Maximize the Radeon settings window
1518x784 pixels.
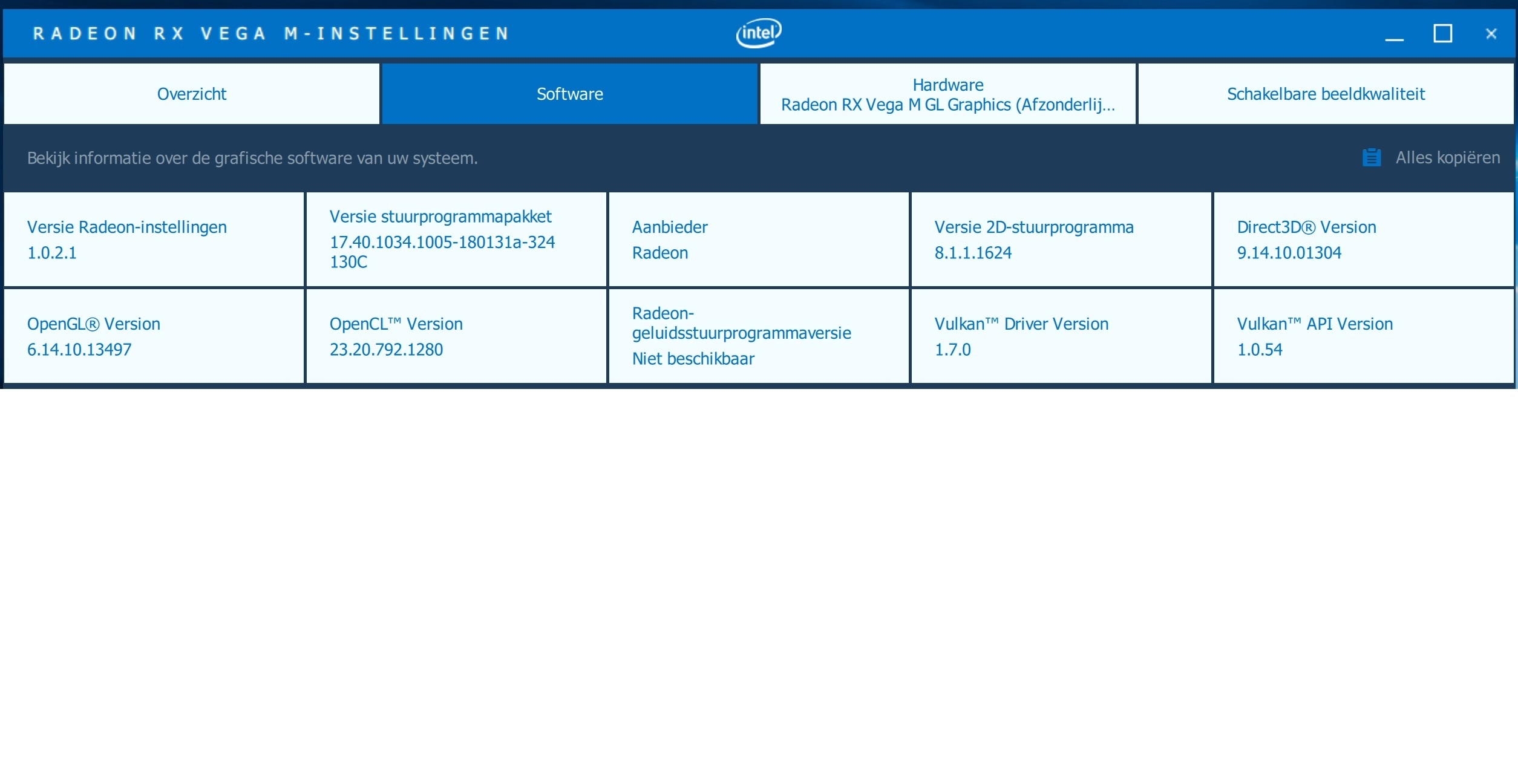tap(1442, 34)
